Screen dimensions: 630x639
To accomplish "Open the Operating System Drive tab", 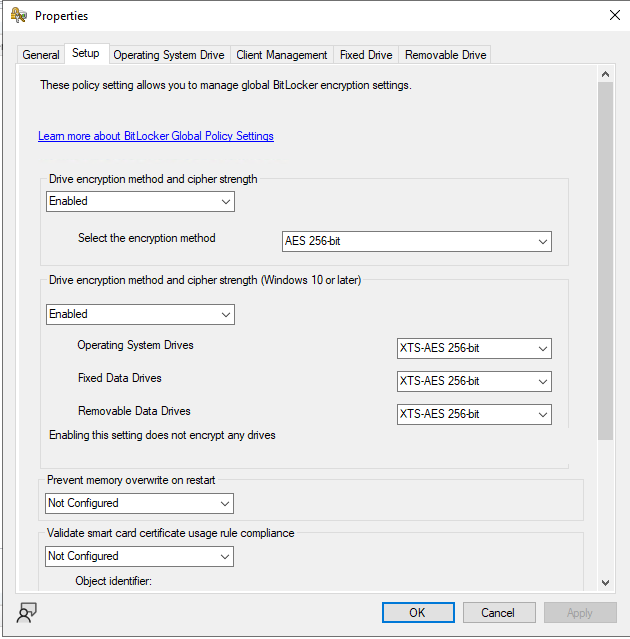I will (x=169, y=55).
